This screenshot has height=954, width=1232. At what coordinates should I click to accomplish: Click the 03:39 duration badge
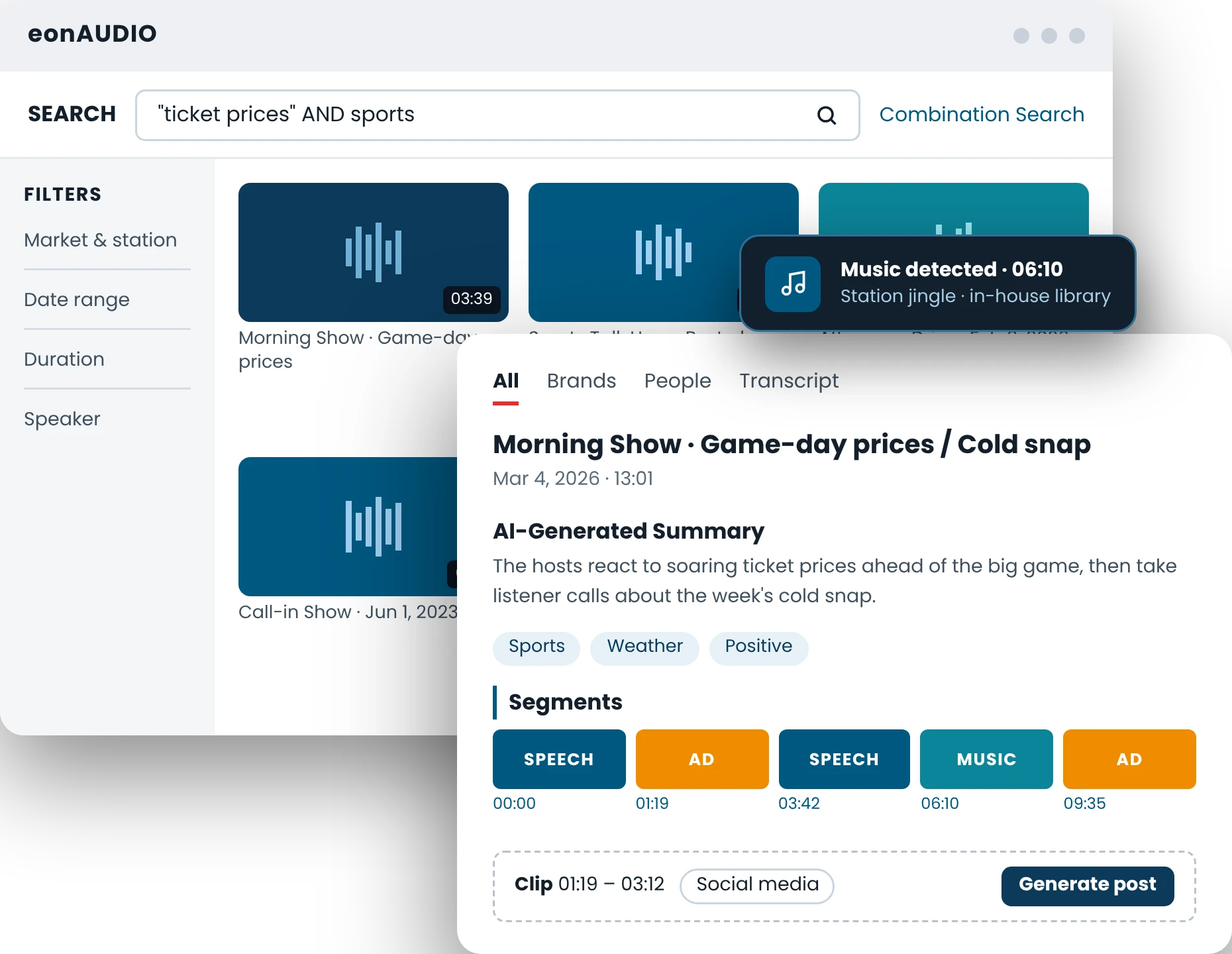[x=472, y=299]
